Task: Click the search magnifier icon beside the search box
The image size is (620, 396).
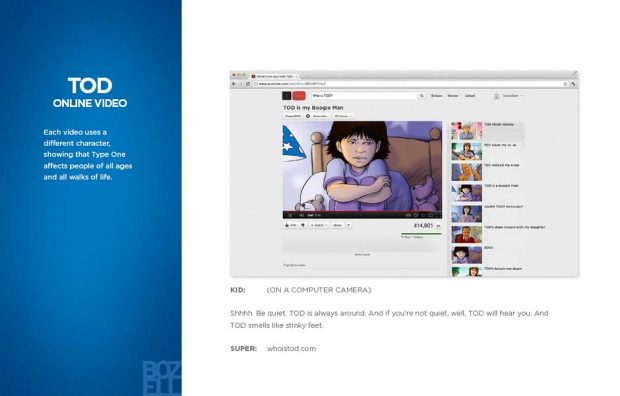Action: pos(422,96)
